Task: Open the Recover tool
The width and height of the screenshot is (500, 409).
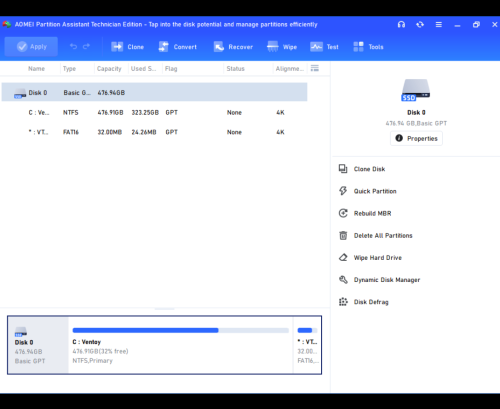Action: pos(233,47)
